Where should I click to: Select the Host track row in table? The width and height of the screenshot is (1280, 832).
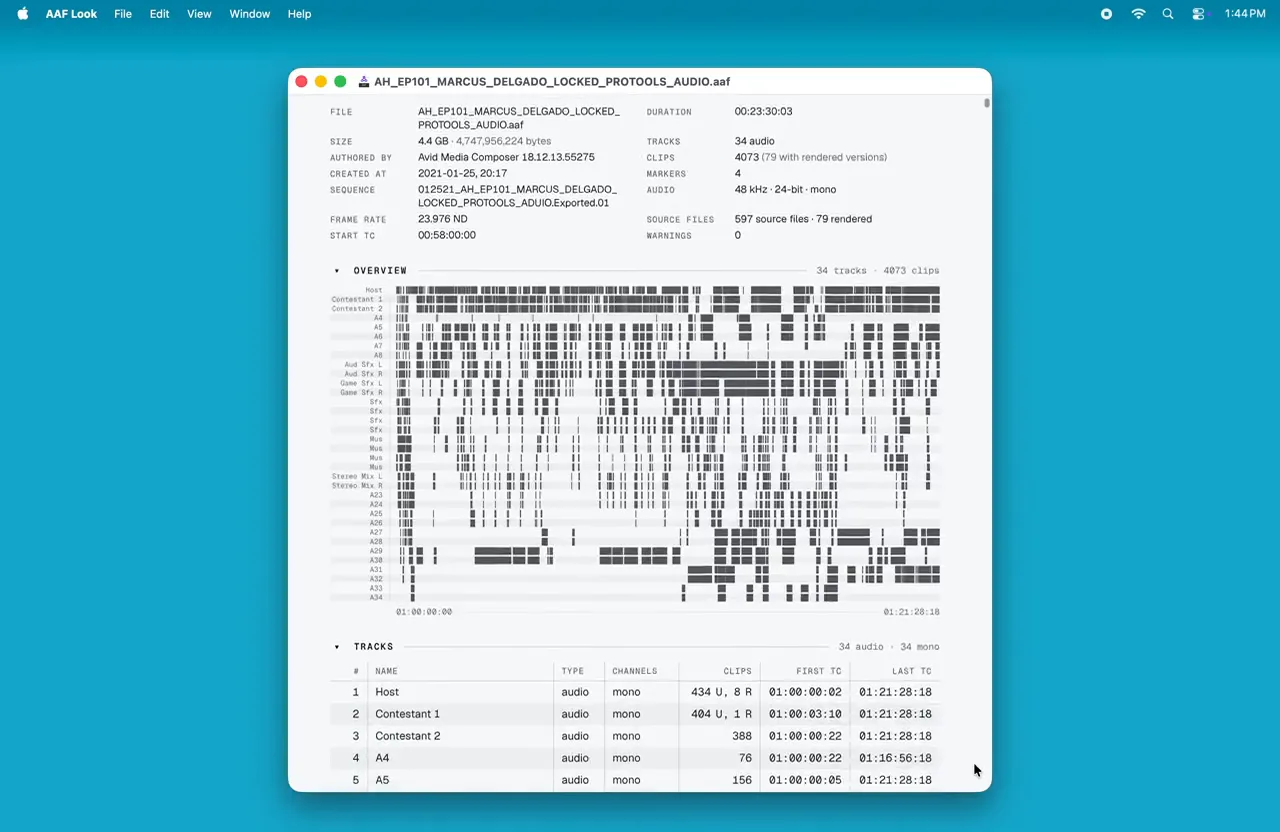click(x=635, y=692)
